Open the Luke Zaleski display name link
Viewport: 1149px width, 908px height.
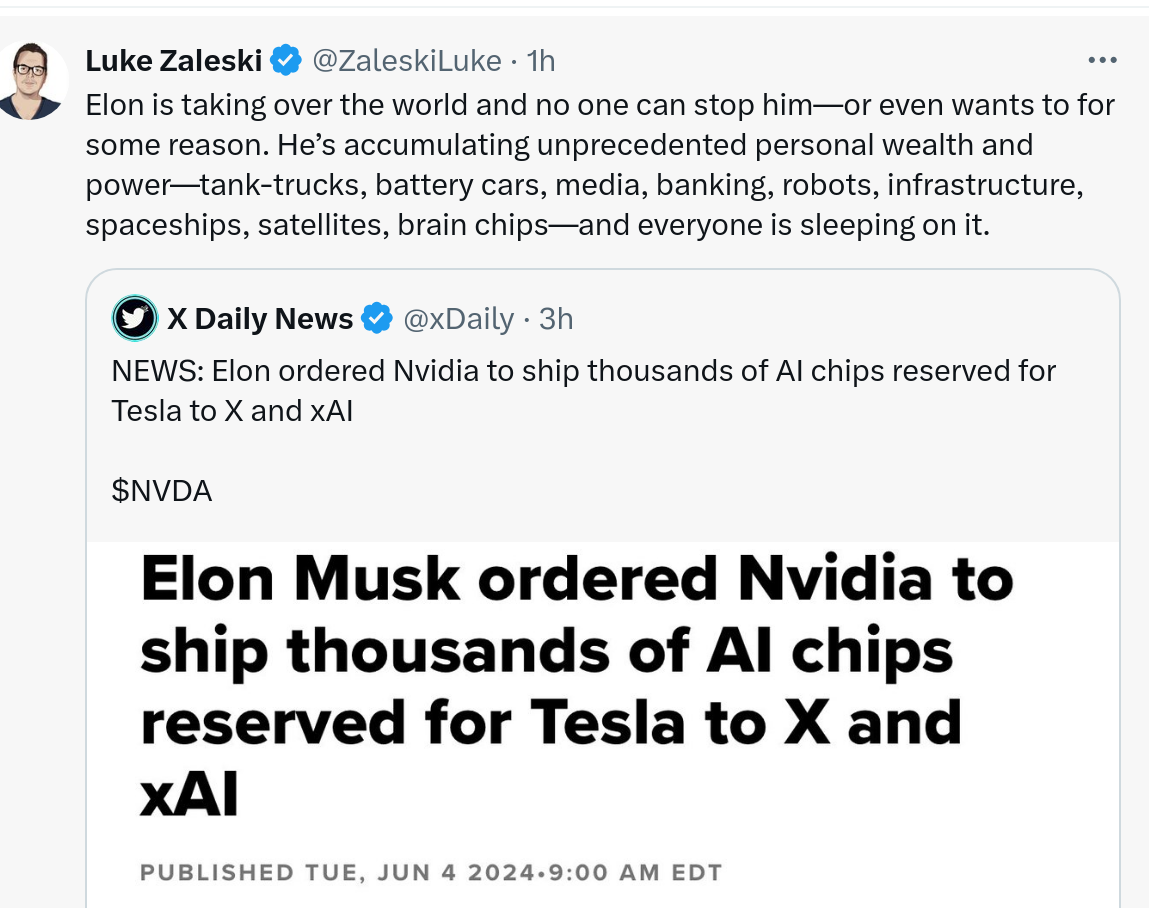(174, 60)
